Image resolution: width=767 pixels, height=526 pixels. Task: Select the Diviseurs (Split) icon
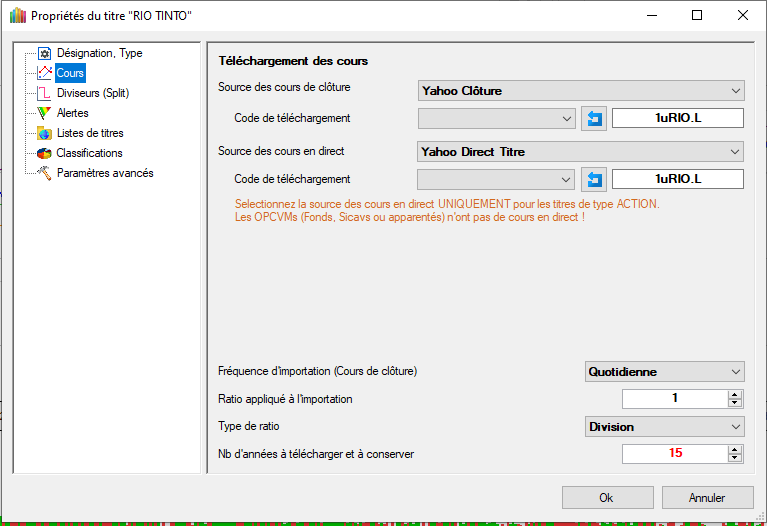44,93
